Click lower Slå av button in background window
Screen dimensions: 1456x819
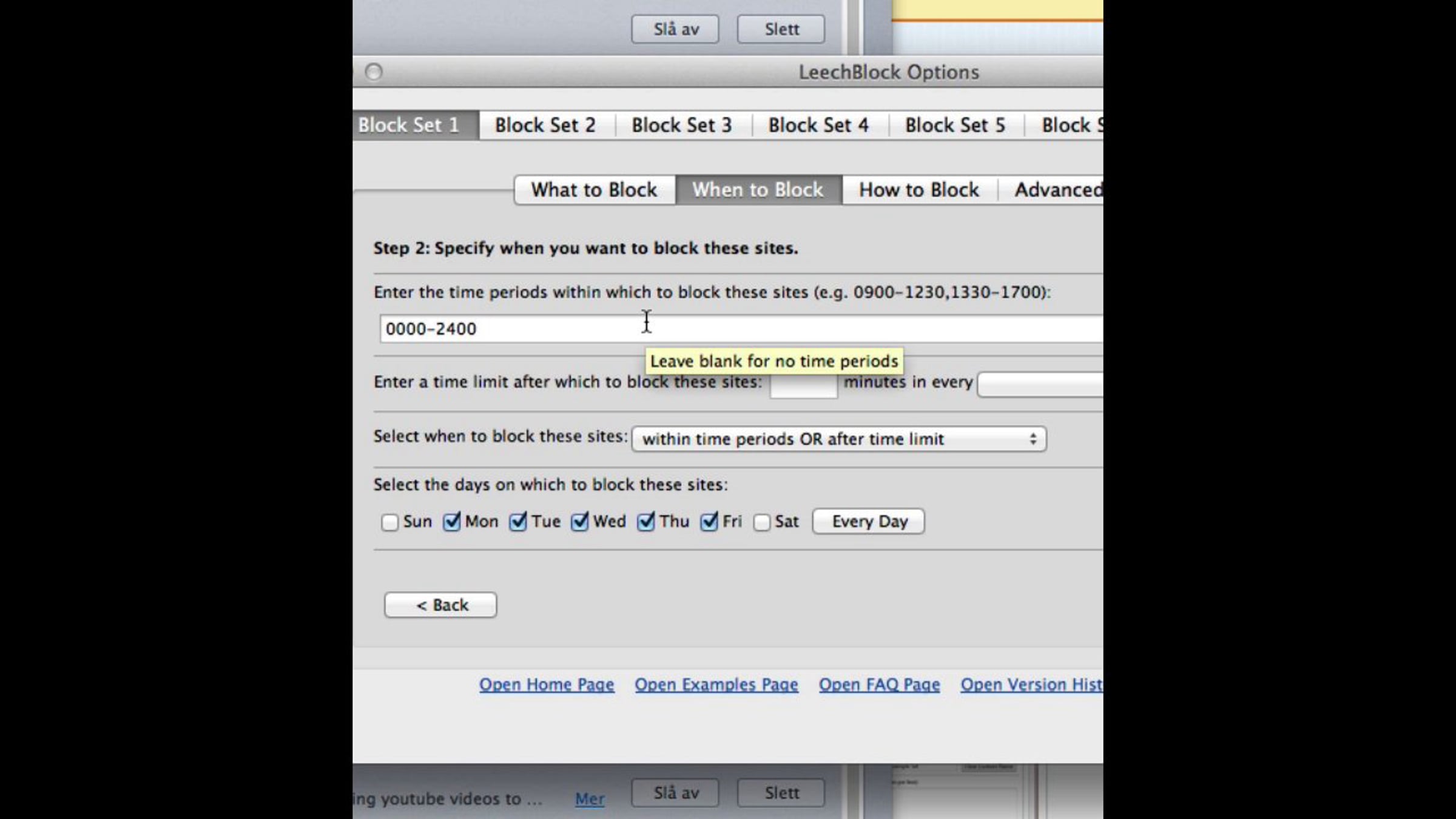tap(675, 793)
